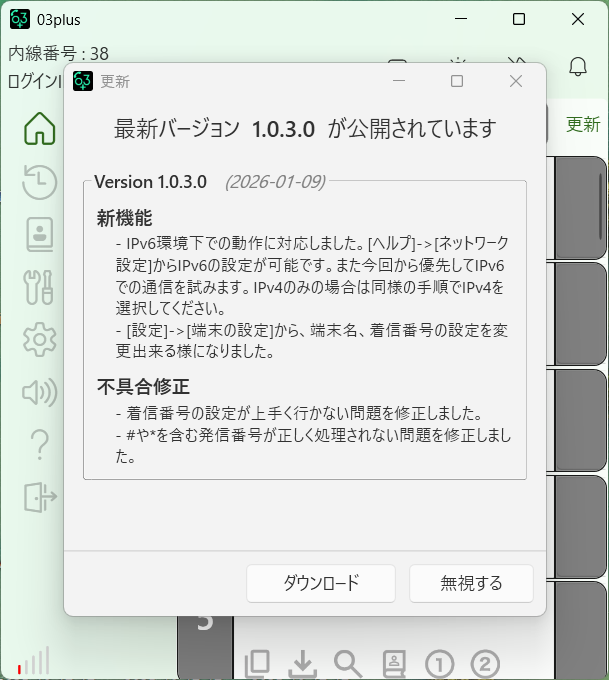Select the green 更新 tab label
This screenshot has width=609, height=680.
click(583, 124)
